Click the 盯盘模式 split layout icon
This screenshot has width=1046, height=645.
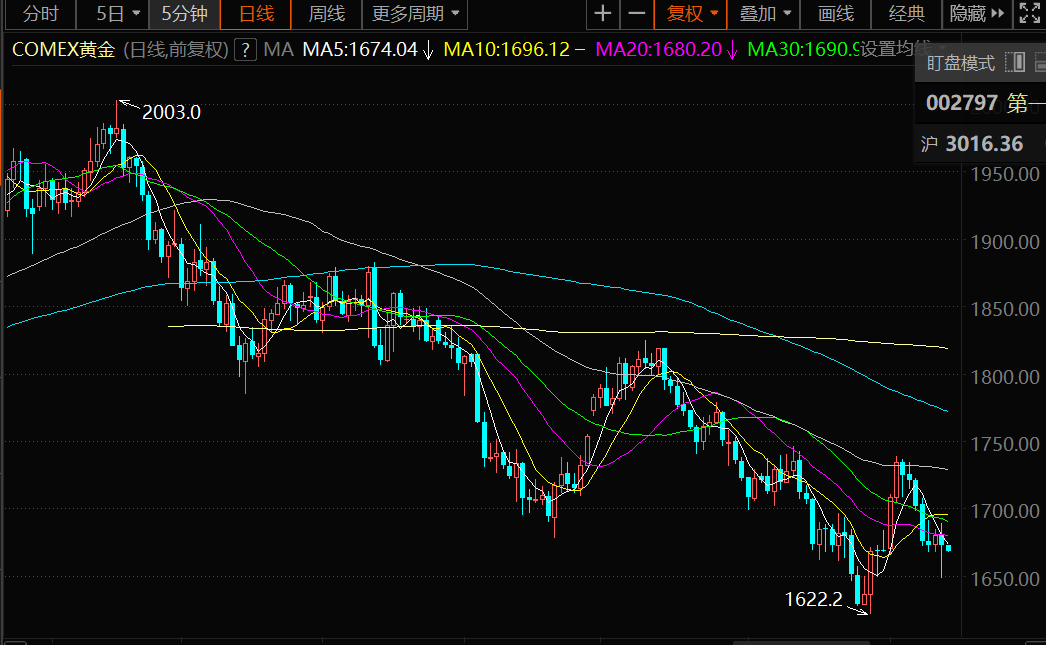pyautogui.click(x=1016, y=64)
